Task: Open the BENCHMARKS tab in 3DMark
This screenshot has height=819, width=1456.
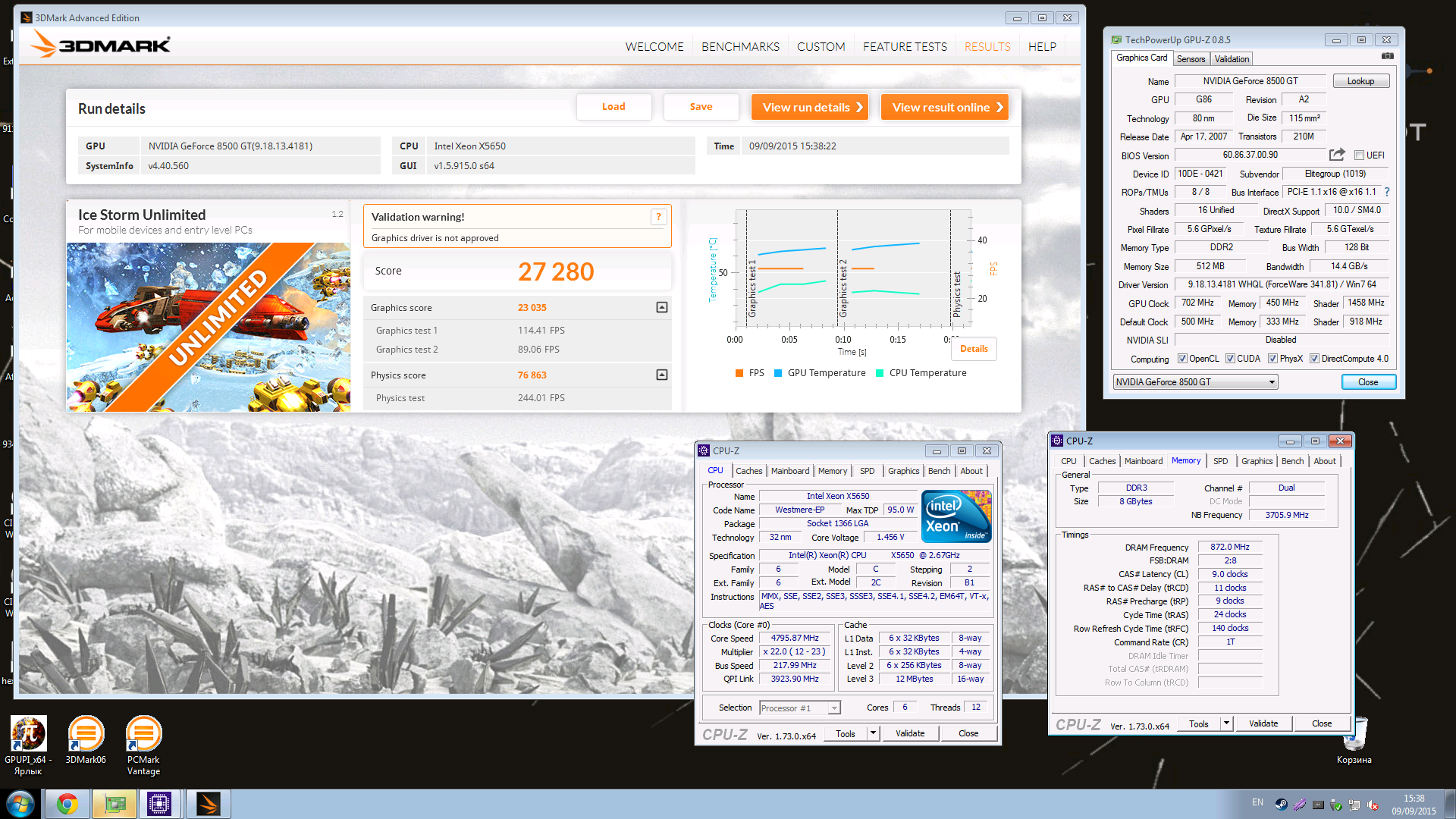Action: 740,46
